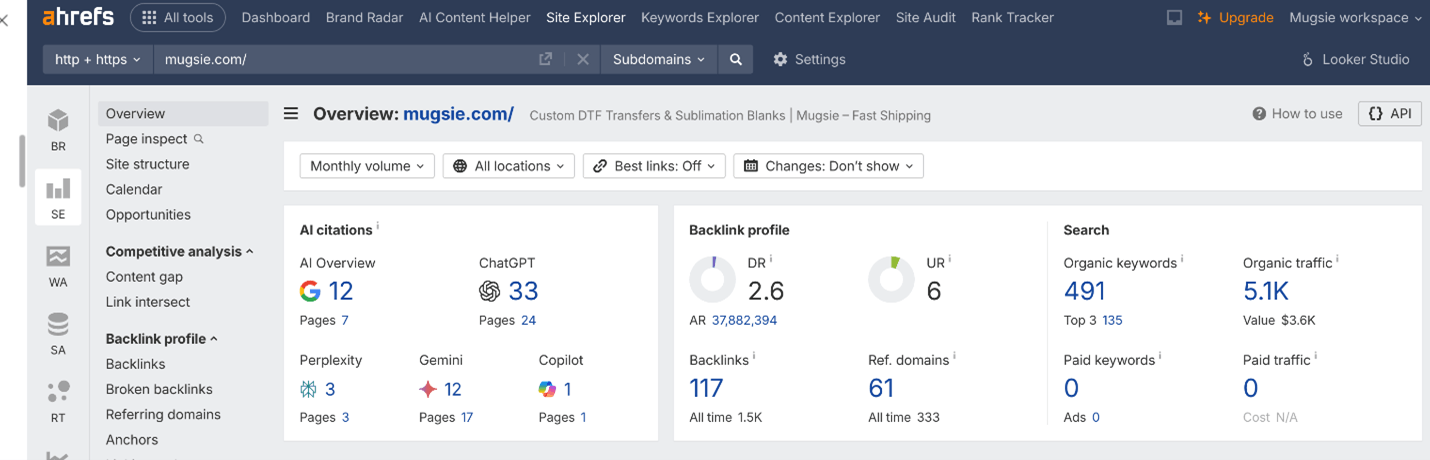Open Backlinks report in sidebar
Viewport: 1430px width, 460px height.
click(x=136, y=364)
